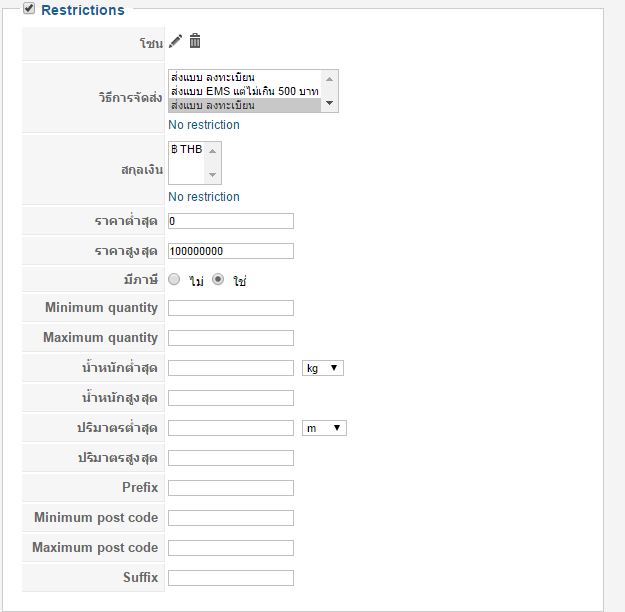Click the minimum price field containing 0
The image size is (625, 612).
(x=231, y=221)
